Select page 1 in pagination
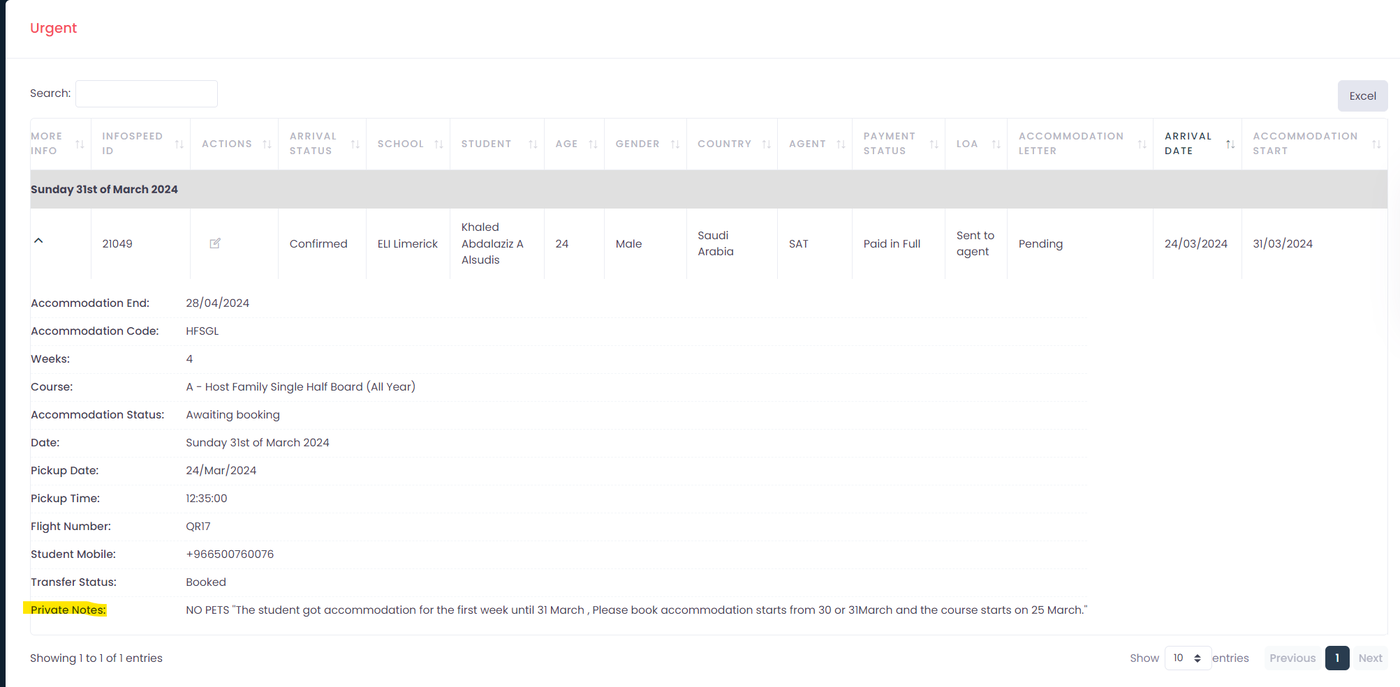 coord(1336,658)
